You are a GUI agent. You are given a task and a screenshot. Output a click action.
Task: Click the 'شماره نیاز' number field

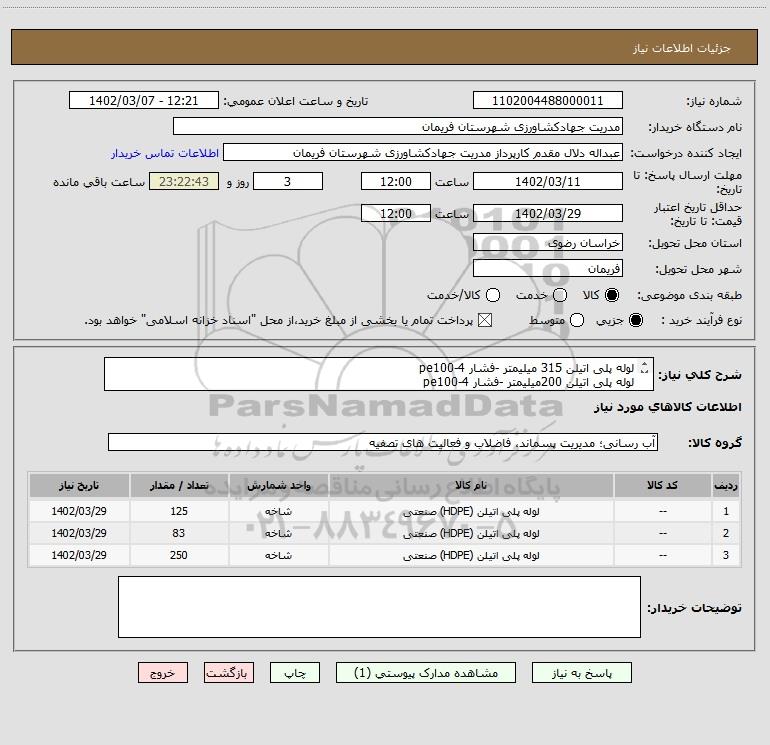(547, 101)
